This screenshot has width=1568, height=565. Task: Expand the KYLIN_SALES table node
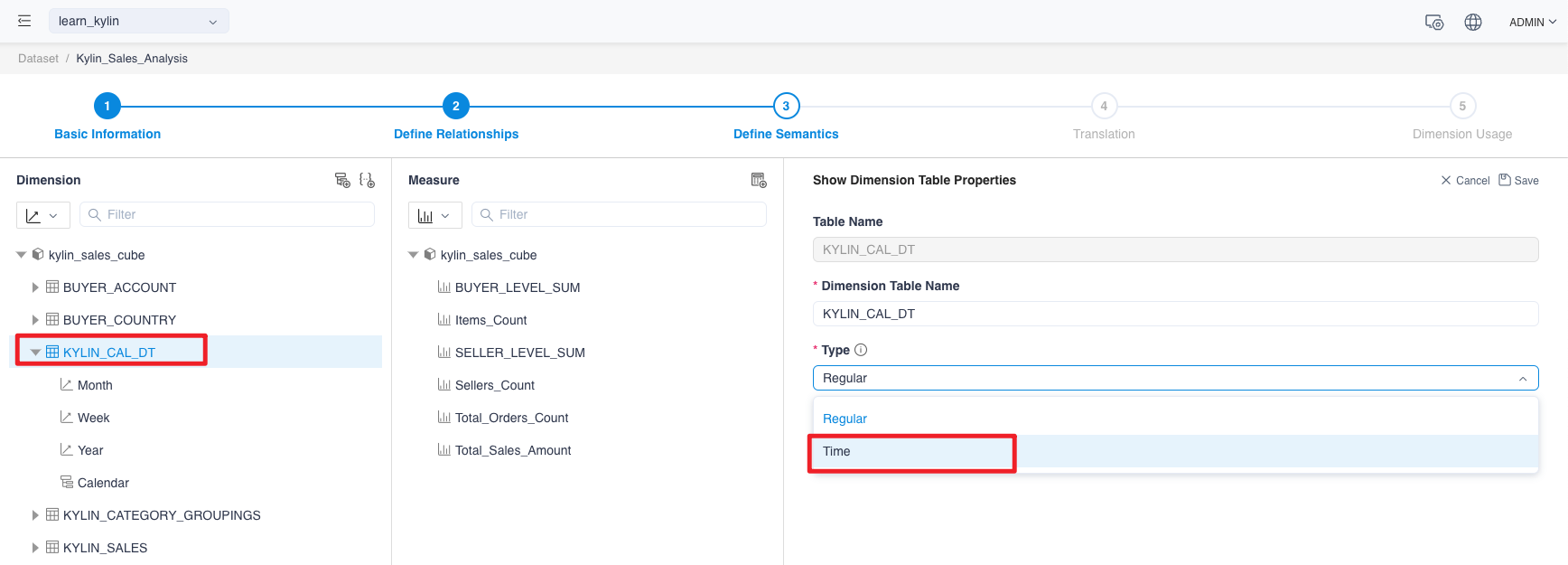[35, 548]
